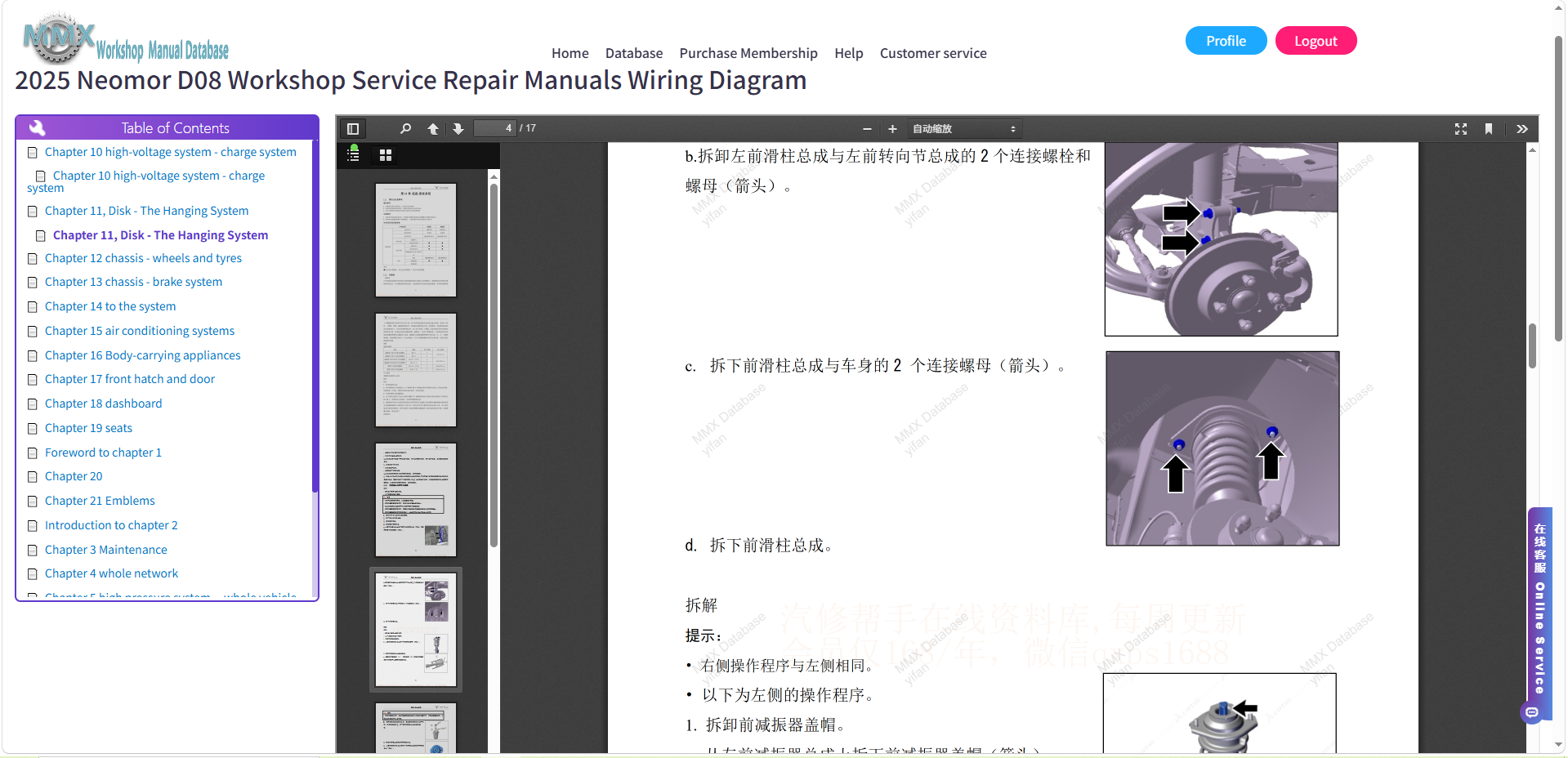This screenshot has width=1568, height=758.
Task: Click the browser page vertical scrollbar
Action: pos(1559,188)
